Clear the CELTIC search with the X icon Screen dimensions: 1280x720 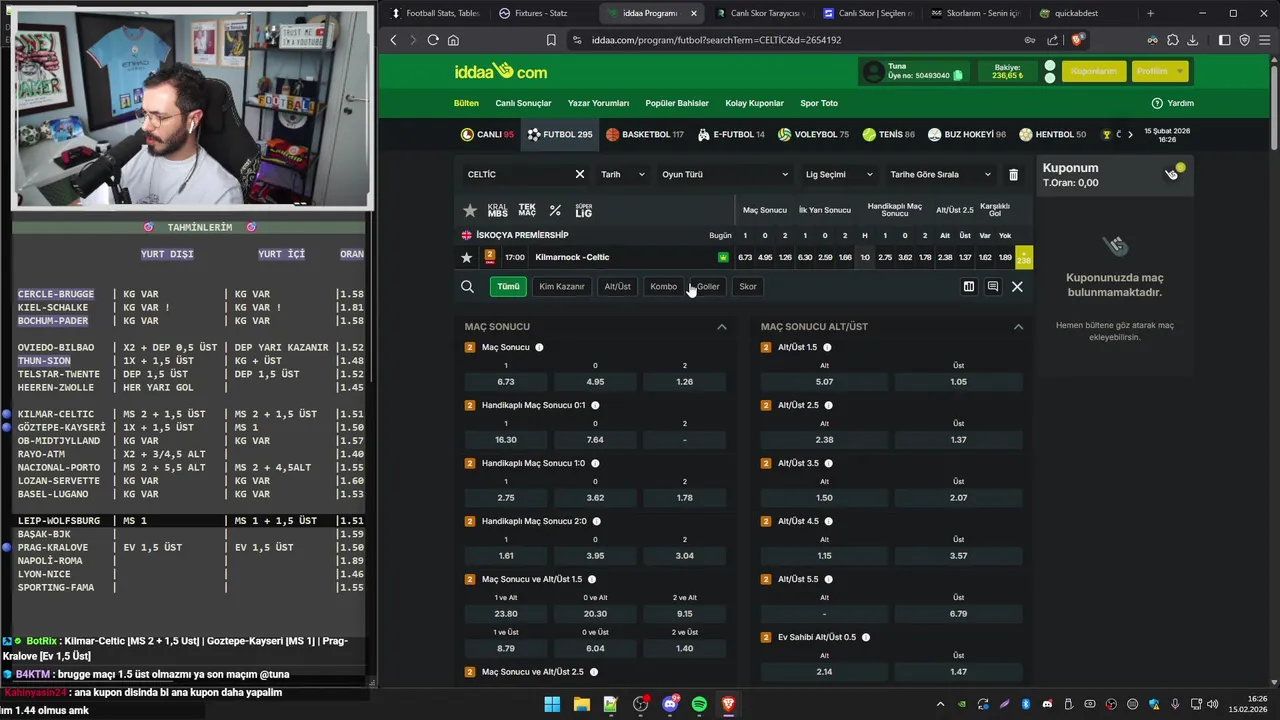tap(580, 174)
